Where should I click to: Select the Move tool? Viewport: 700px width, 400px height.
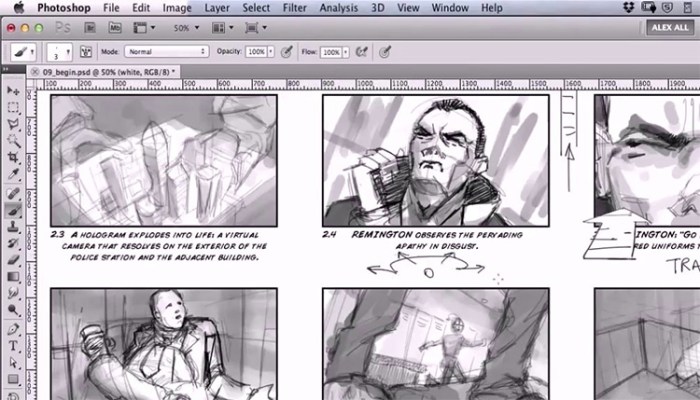[13, 91]
